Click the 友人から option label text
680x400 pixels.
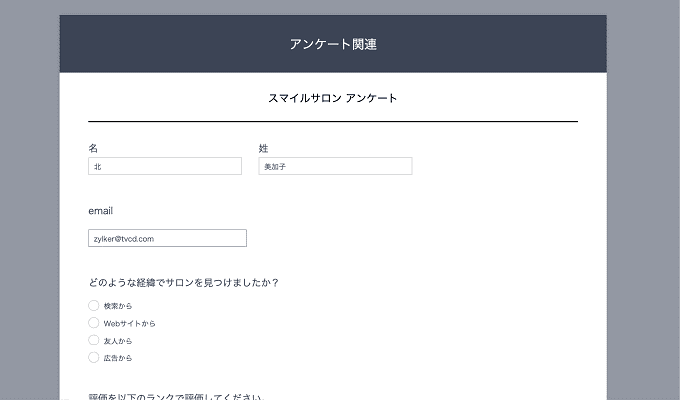tap(118, 340)
